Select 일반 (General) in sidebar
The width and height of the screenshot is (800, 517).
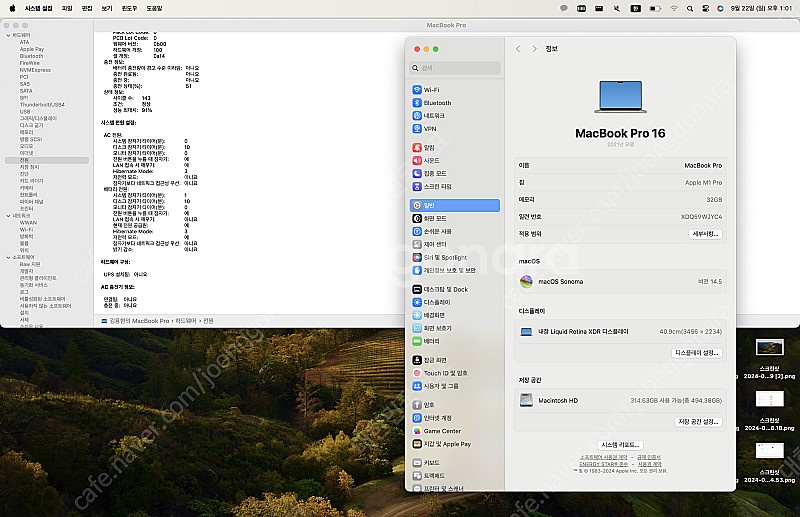[455, 205]
